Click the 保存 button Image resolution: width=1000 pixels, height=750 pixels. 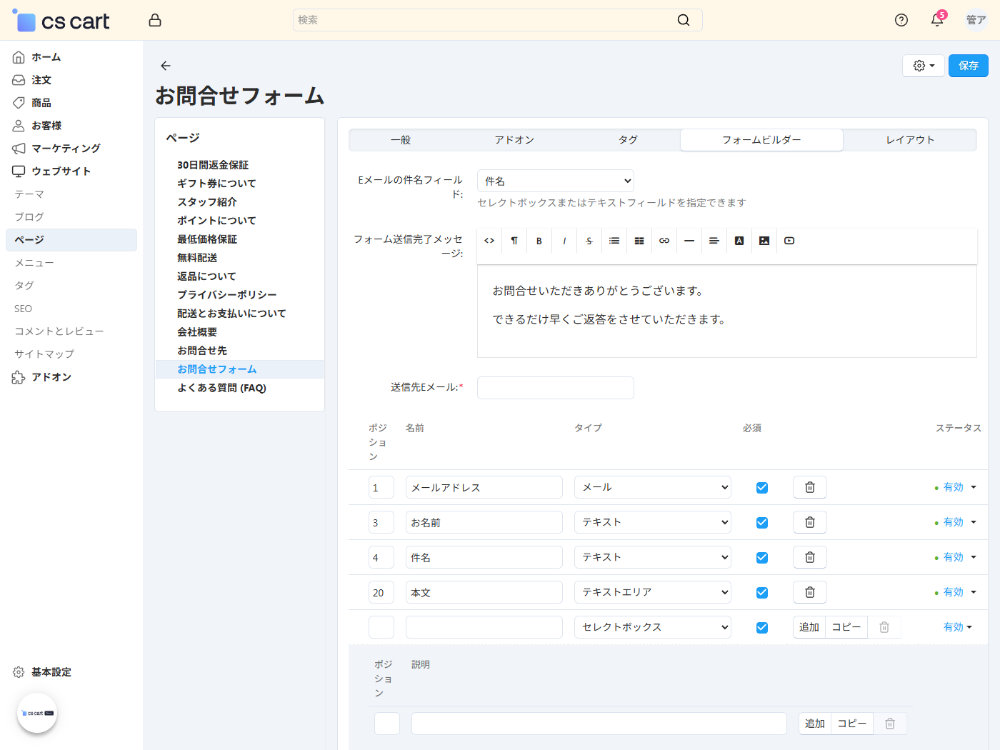tap(967, 65)
